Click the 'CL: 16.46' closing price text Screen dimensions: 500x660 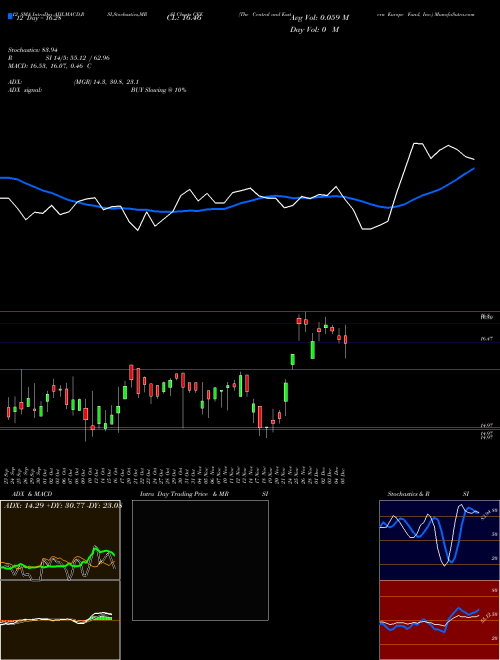tap(184, 18)
